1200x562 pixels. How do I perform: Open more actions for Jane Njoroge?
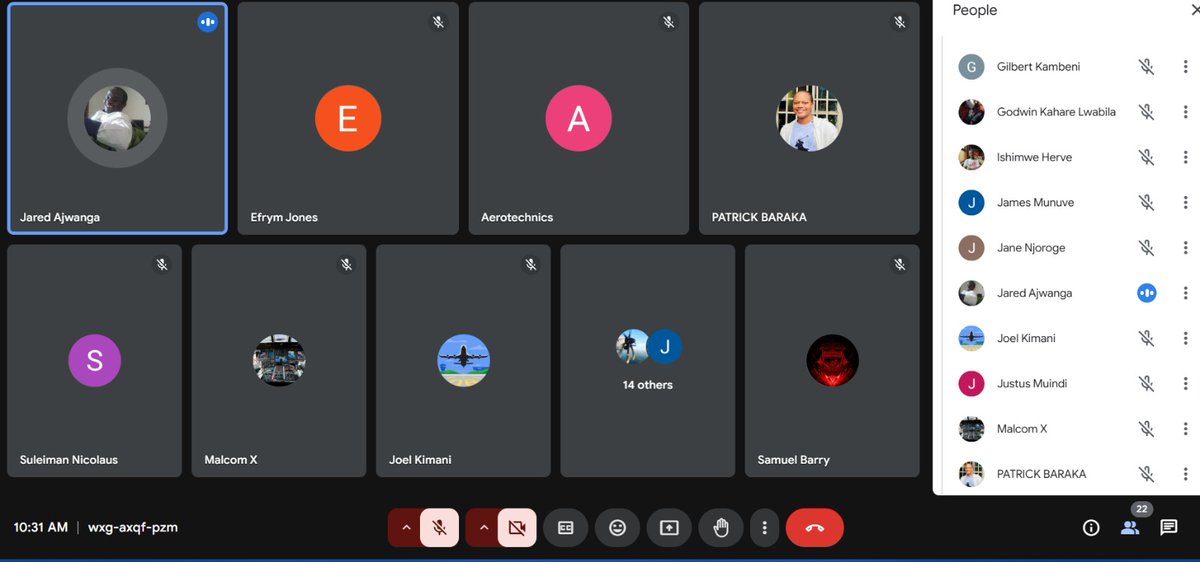1185,248
